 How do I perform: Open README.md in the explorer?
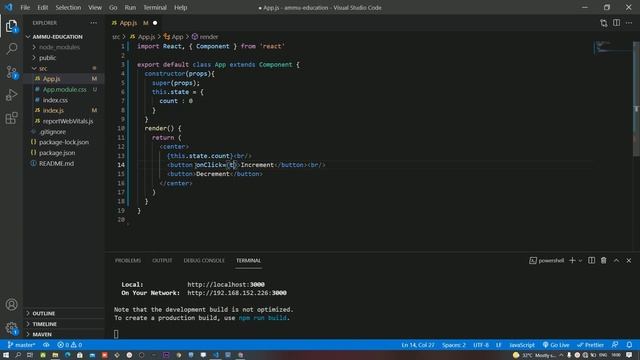click(x=56, y=163)
